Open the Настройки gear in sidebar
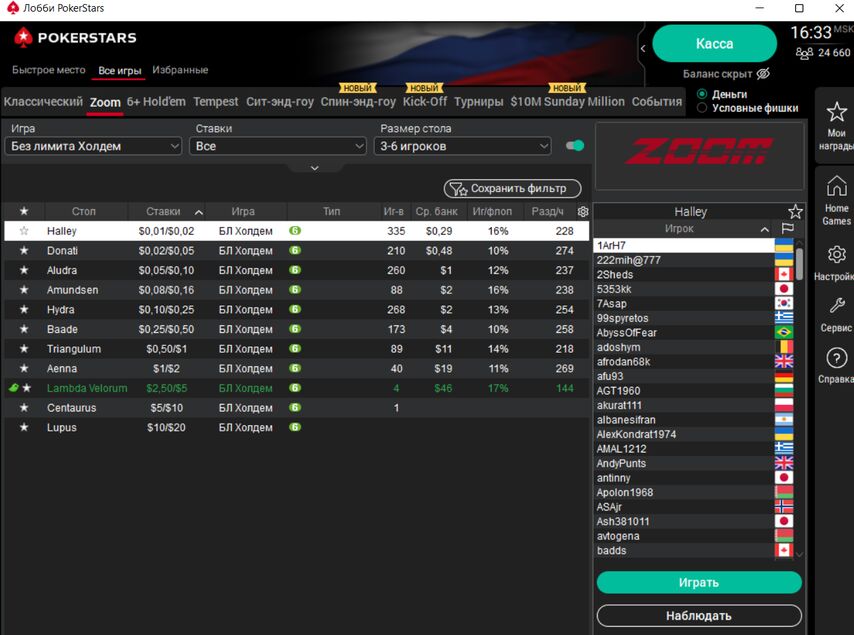Viewport: 854px width, 635px height. point(836,255)
